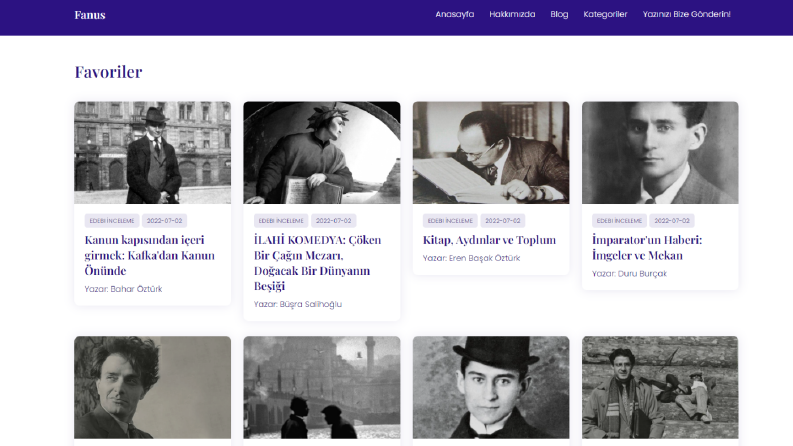Click Edebi İnceleme tag on Kitap, Aydınlar card
The image size is (793, 446).
coord(450,221)
